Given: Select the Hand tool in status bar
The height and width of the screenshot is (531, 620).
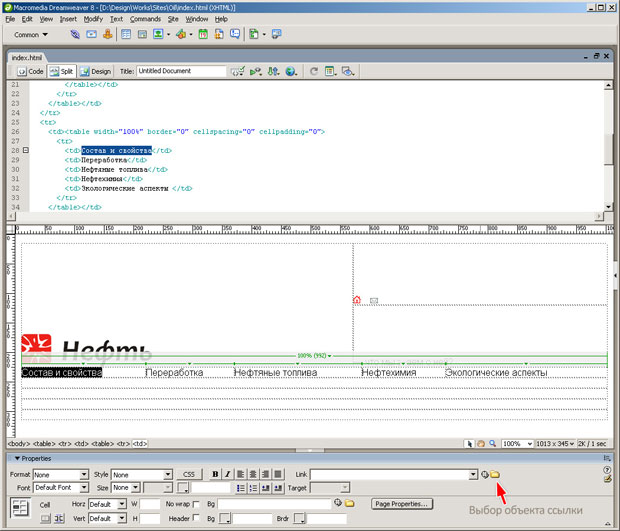Looking at the screenshot, I should click(481, 443).
